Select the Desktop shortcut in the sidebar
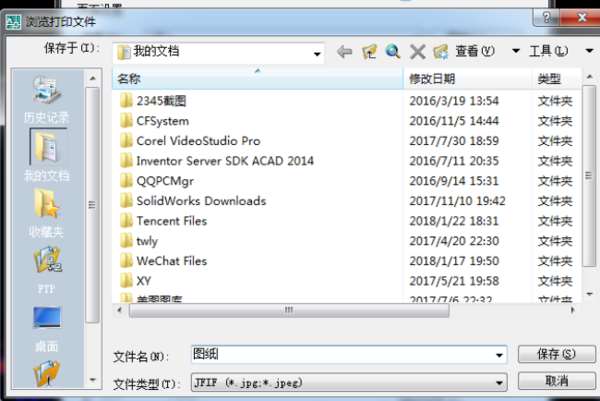This screenshot has height=401, width=600. pyautogui.click(x=47, y=328)
